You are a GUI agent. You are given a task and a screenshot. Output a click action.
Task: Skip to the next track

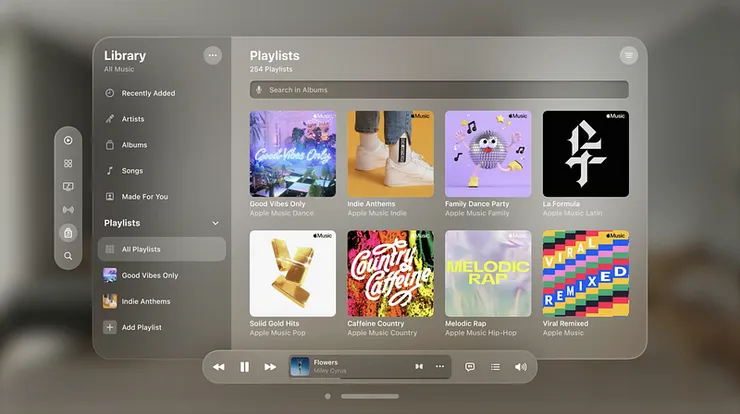tap(270, 367)
